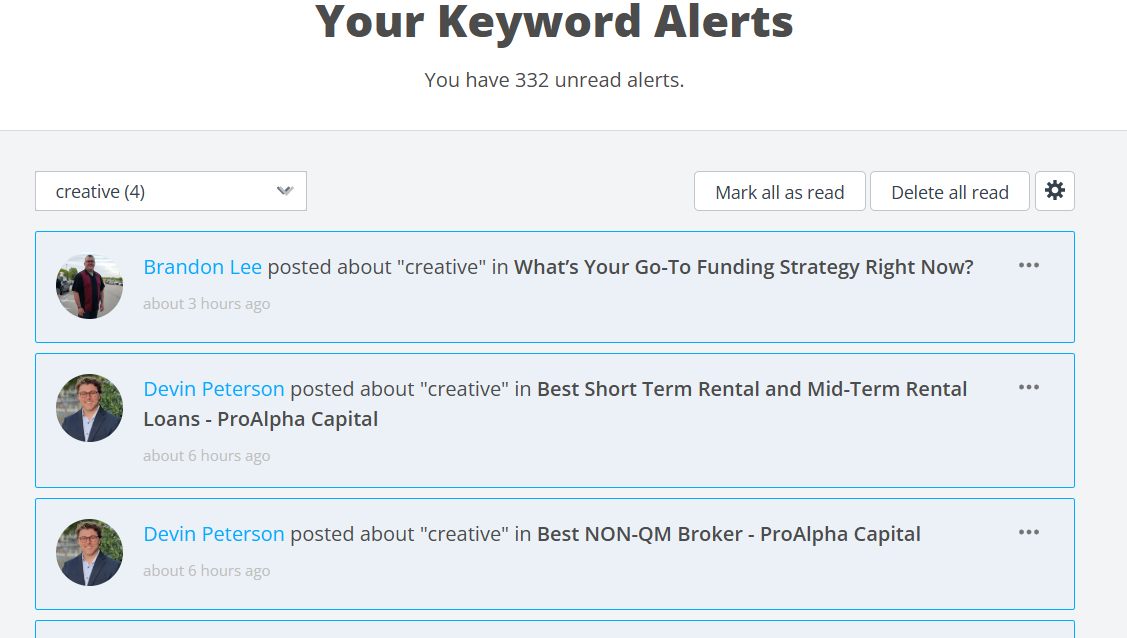Click Brandon Lee's profile photo
The width and height of the screenshot is (1127, 638).
coord(90,286)
